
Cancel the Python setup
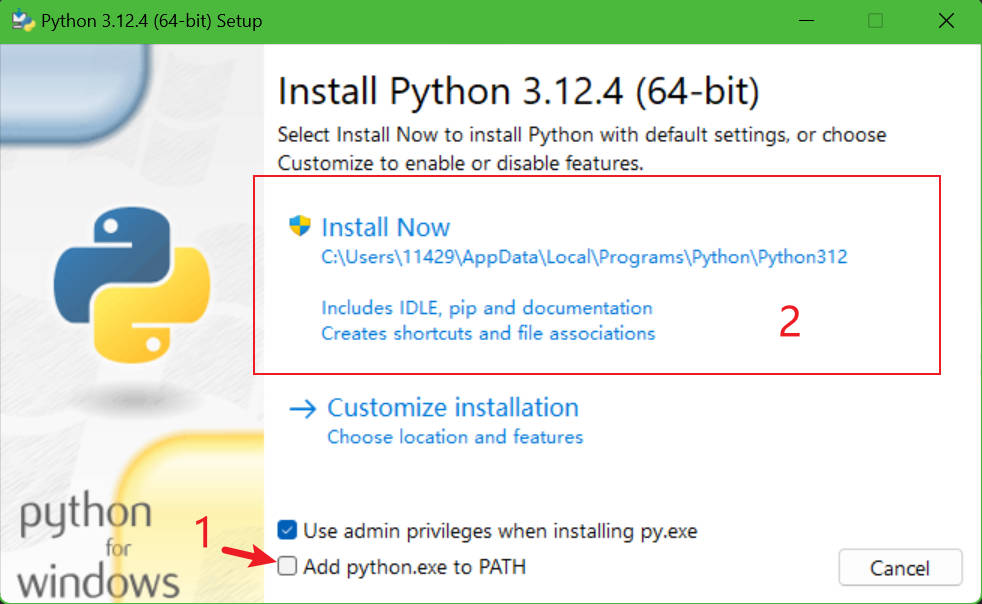pyautogui.click(x=900, y=568)
